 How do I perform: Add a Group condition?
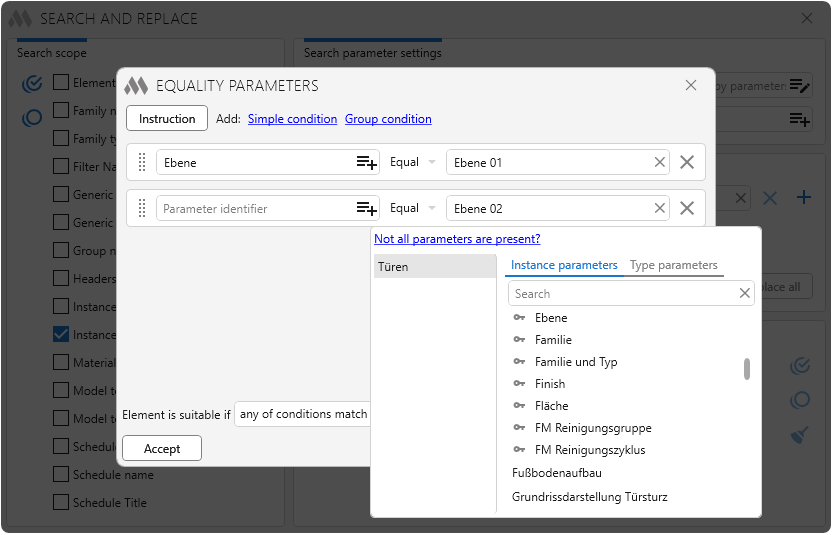pyautogui.click(x=388, y=119)
